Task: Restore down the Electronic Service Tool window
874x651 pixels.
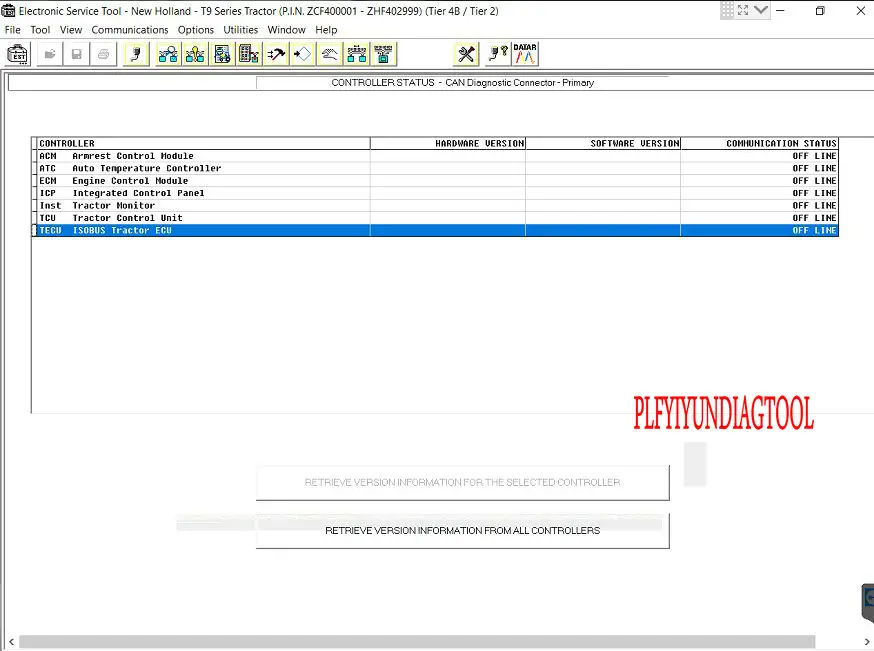Action: [x=820, y=11]
